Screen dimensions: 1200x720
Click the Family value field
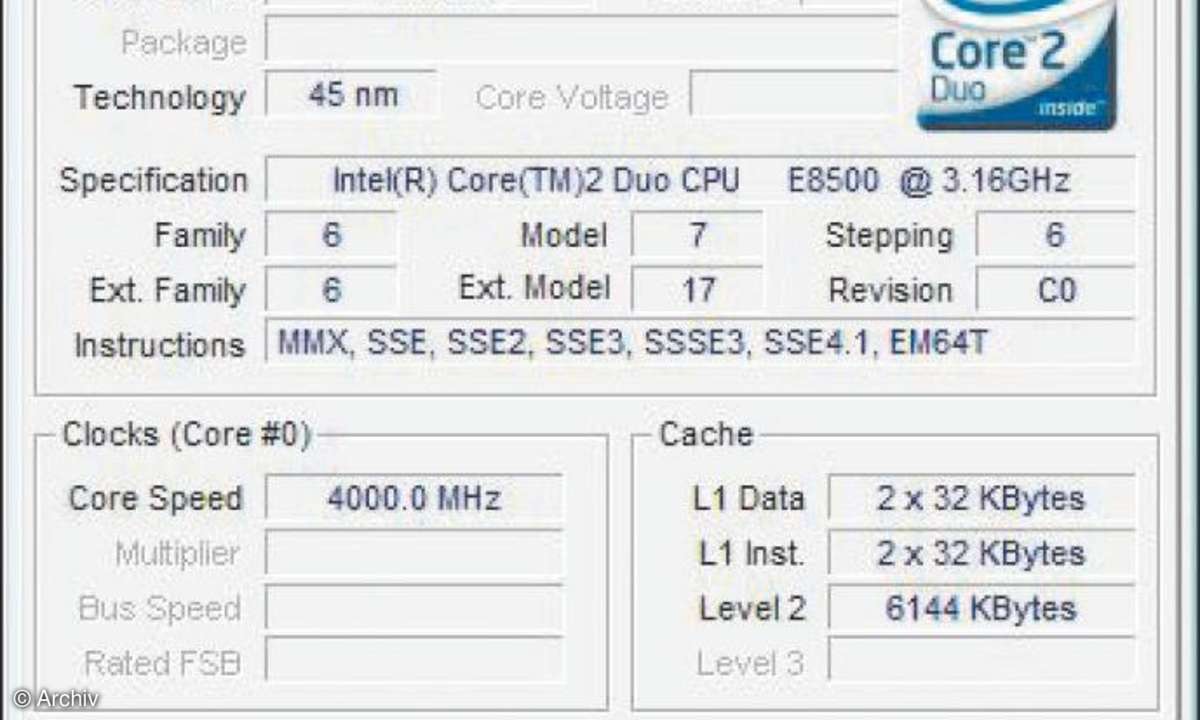(x=331, y=235)
